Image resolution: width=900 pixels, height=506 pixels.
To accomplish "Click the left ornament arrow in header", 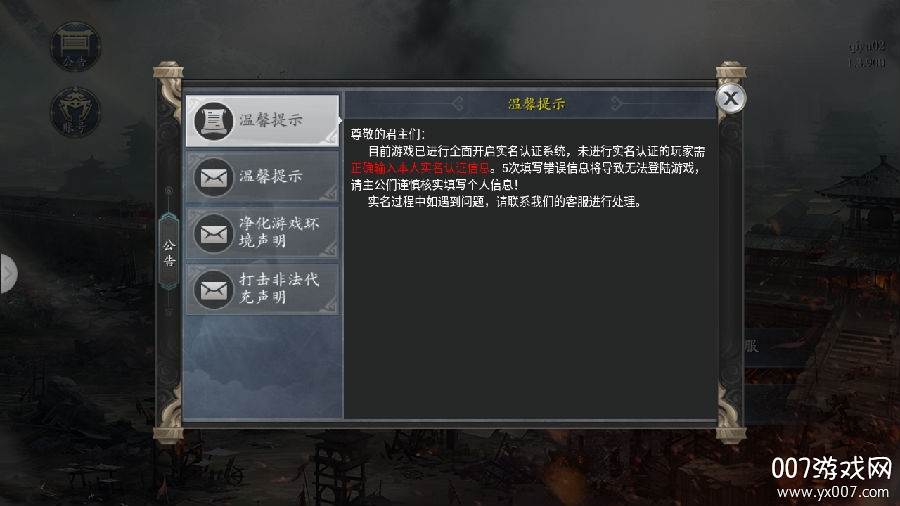I will click(457, 104).
